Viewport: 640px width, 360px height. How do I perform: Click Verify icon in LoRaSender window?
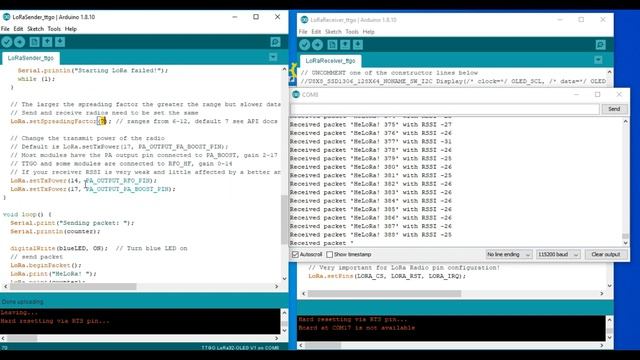tap(7, 42)
